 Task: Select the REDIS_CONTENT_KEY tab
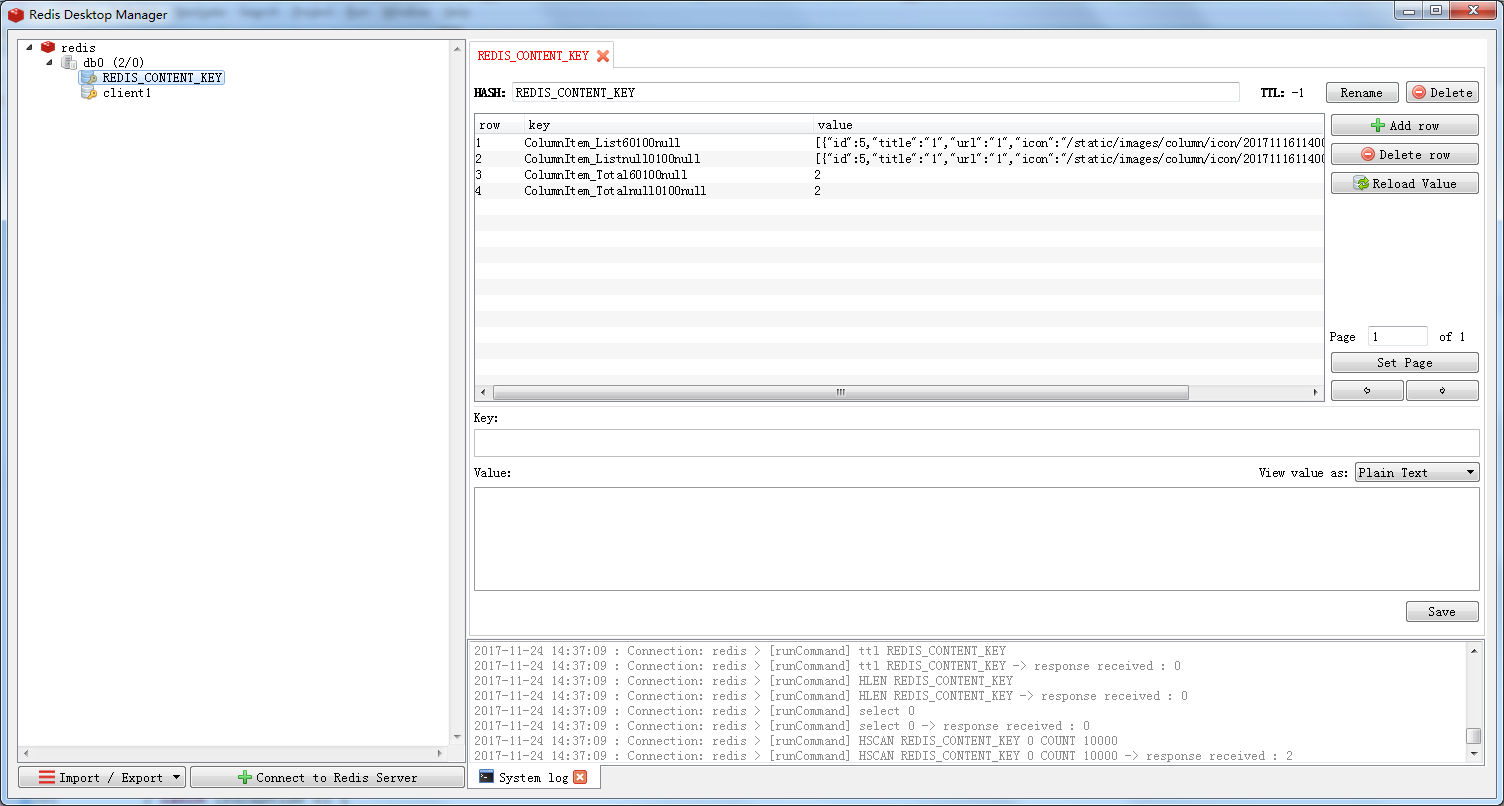pos(533,56)
